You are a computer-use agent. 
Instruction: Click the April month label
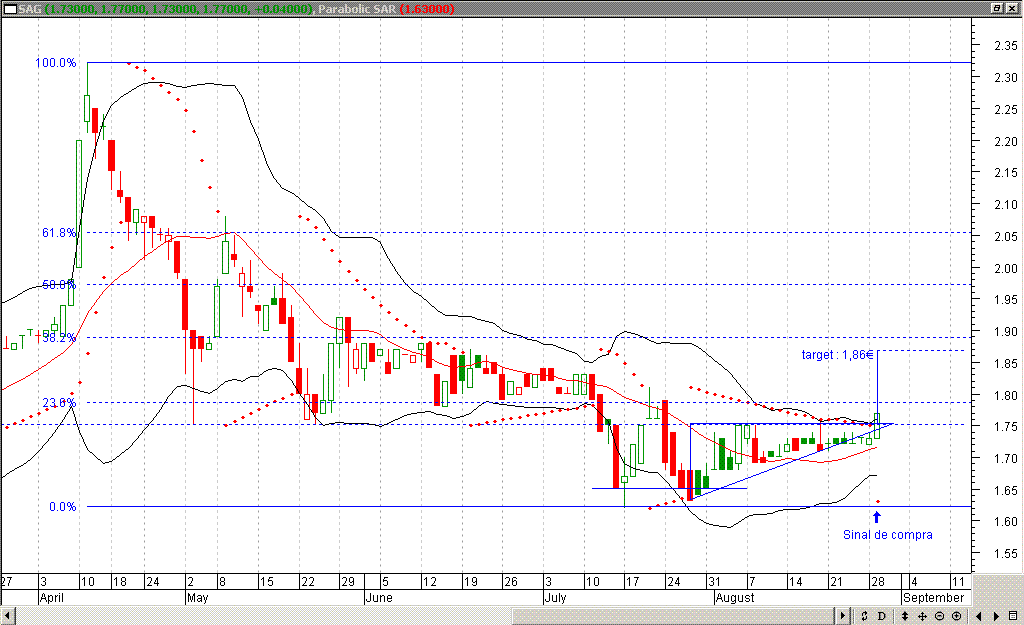click(52, 598)
